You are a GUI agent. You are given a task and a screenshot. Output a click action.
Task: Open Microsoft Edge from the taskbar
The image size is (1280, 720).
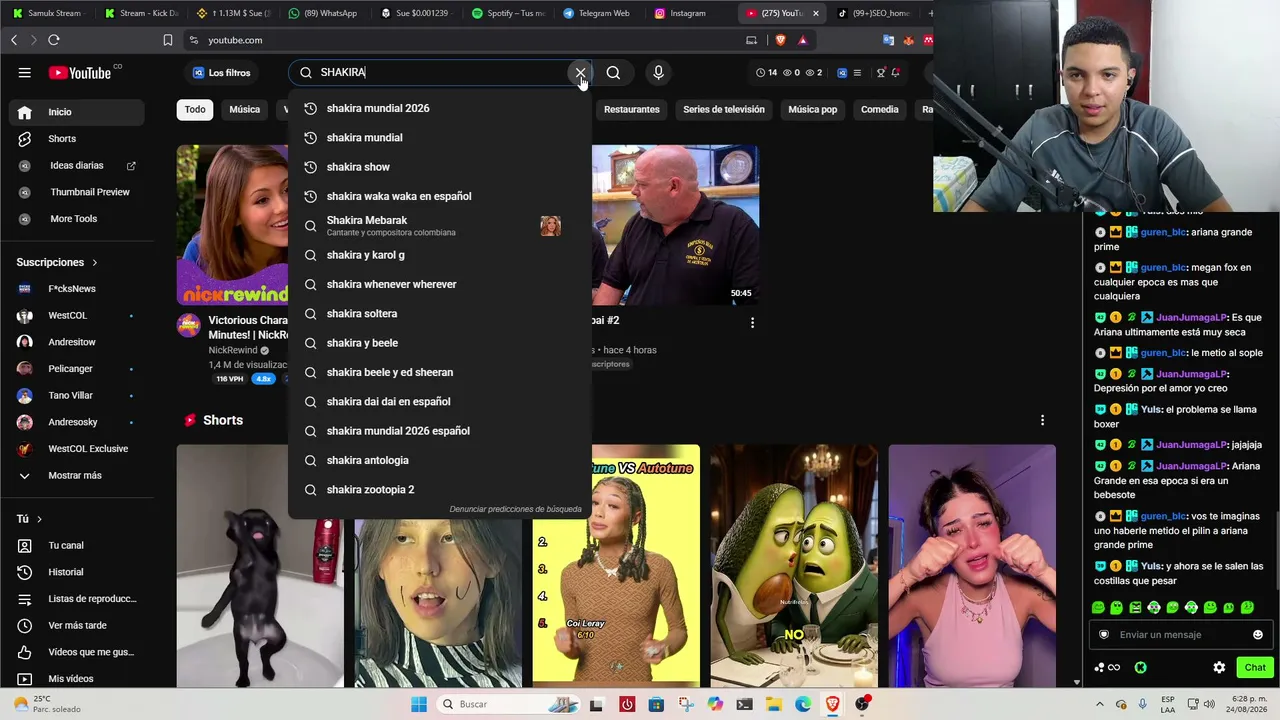[x=803, y=704]
